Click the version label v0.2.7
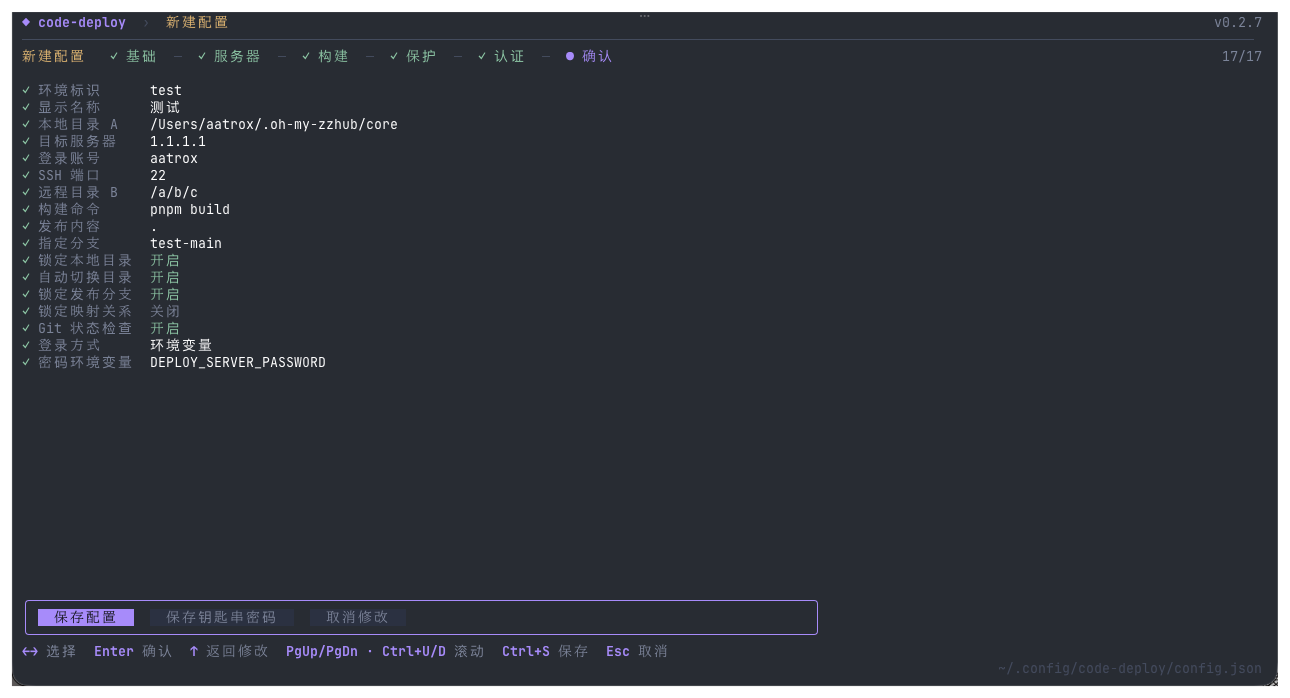The image size is (1290, 698). tap(1238, 22)
